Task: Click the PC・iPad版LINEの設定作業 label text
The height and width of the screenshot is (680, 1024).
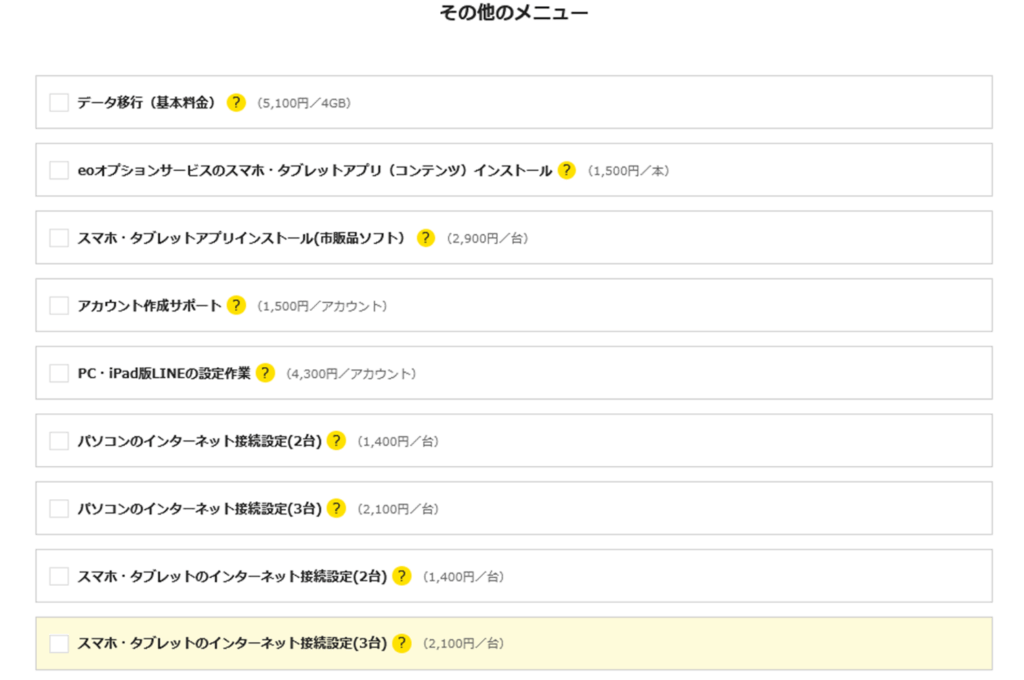Action: click(x=163, y=373)
